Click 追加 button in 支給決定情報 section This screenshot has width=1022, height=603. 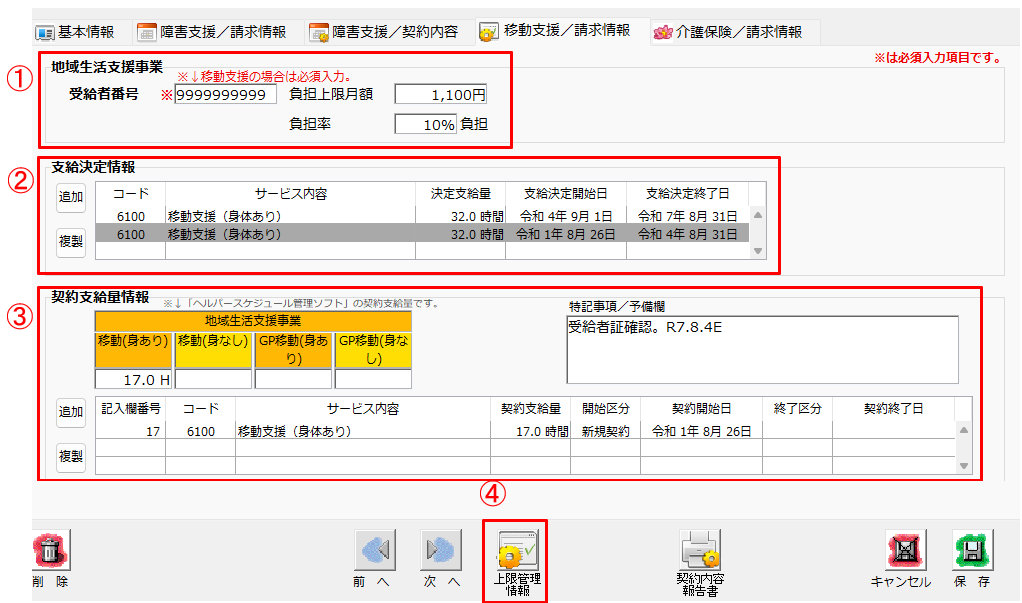pos(71,197)
